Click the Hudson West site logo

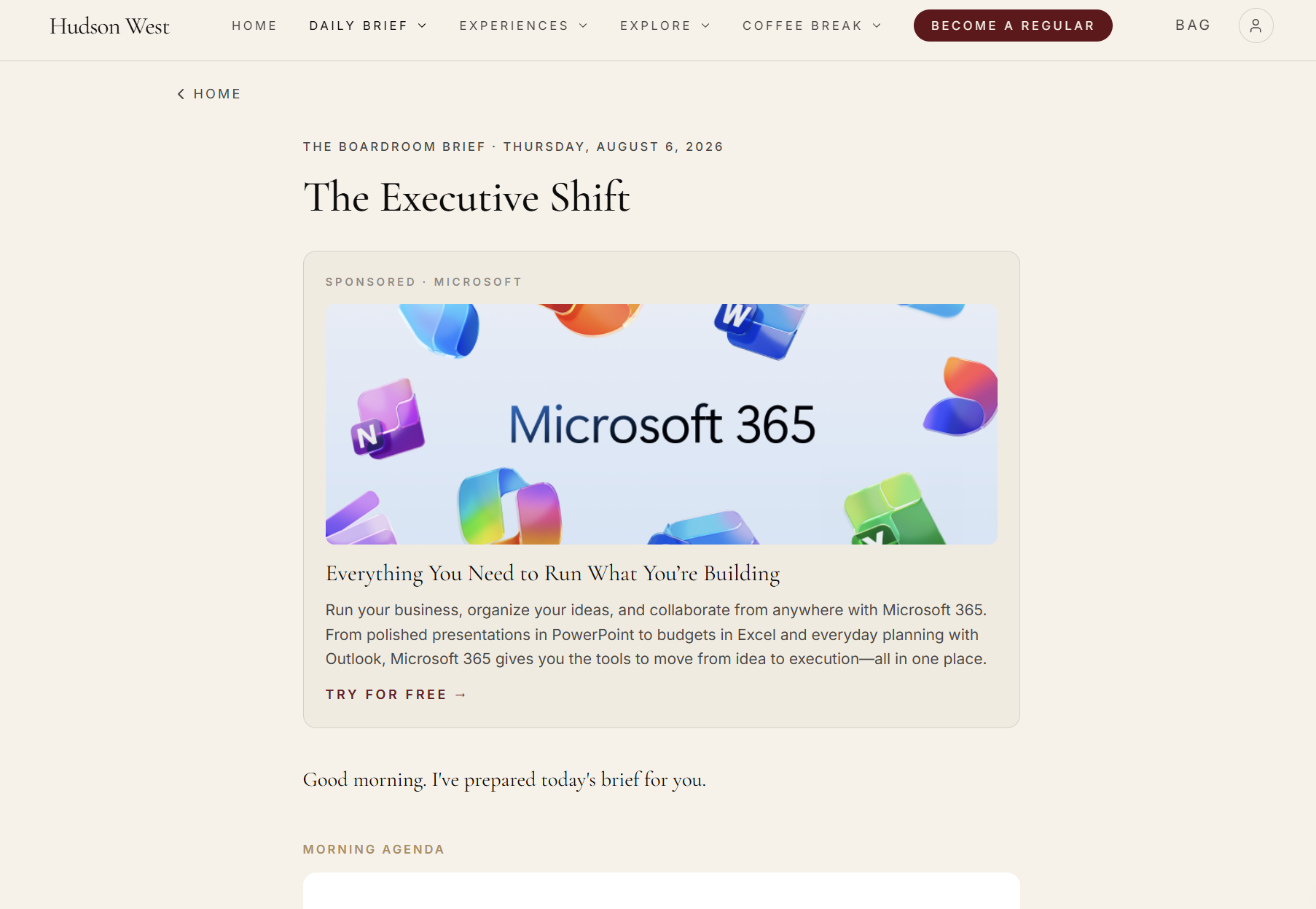pos(109,26)
